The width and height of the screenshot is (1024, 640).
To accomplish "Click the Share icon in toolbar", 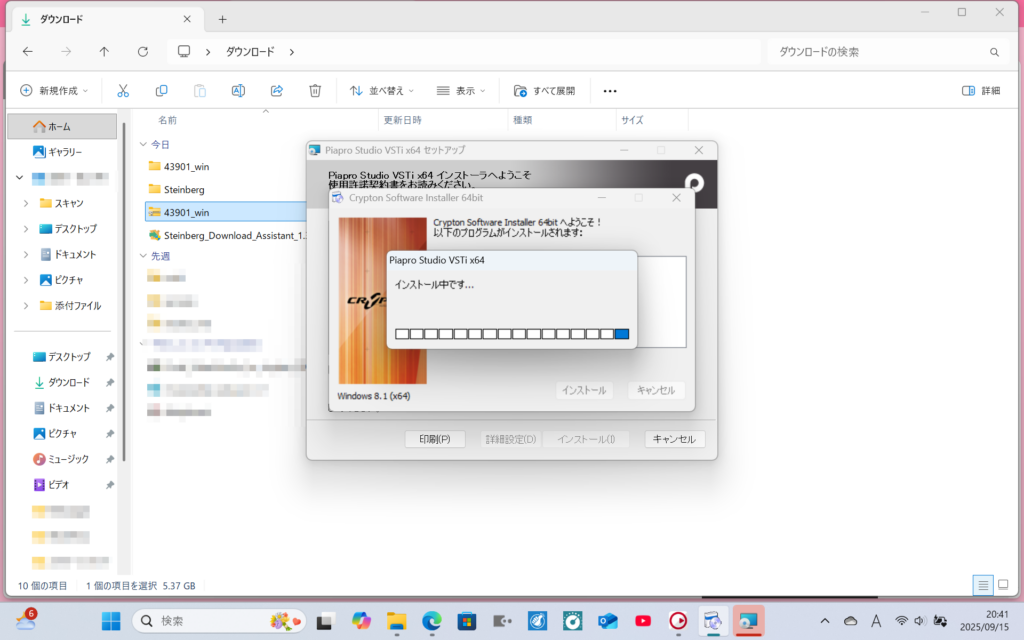I will point(277,90).
